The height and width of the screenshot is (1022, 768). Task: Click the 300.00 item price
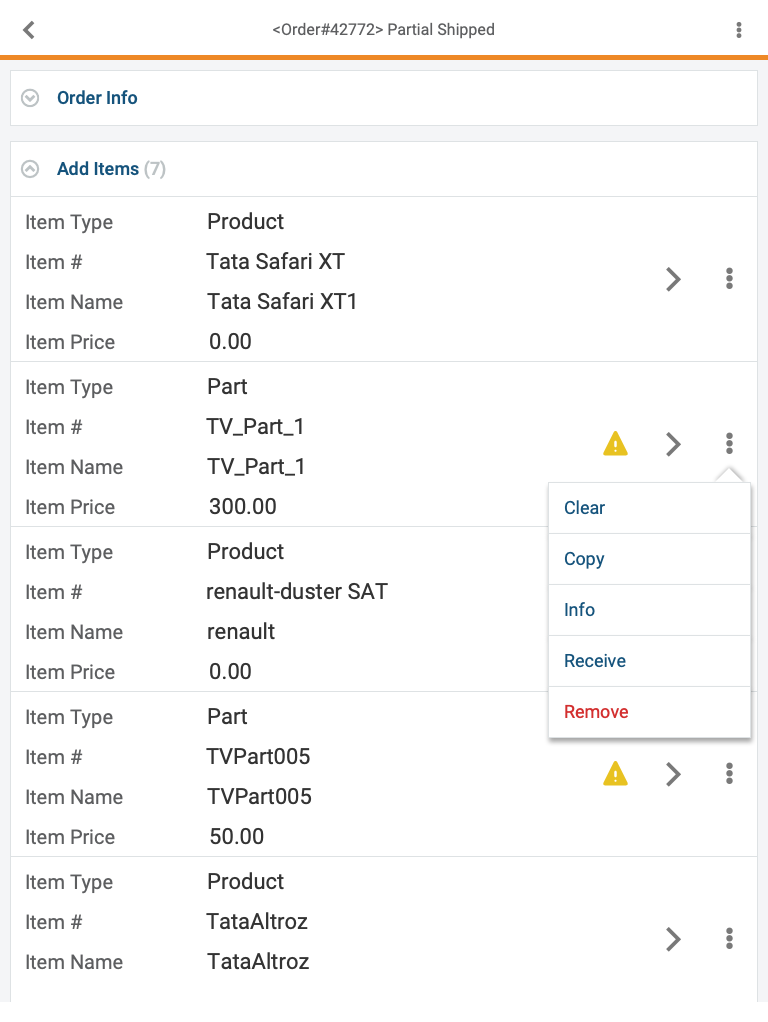click(243, 506)
